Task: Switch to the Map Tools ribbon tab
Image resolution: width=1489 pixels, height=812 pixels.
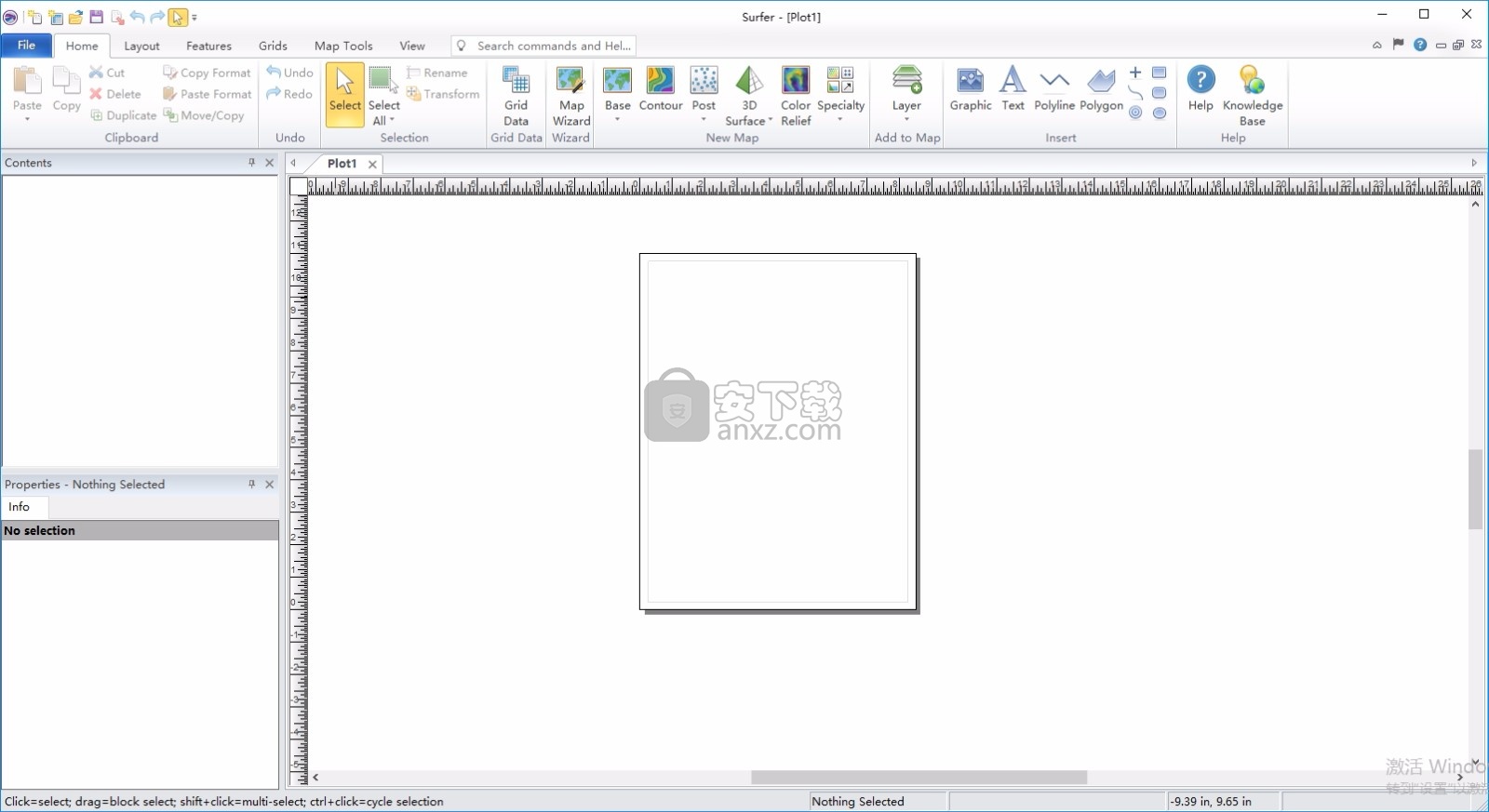Action: click(343, 46)
